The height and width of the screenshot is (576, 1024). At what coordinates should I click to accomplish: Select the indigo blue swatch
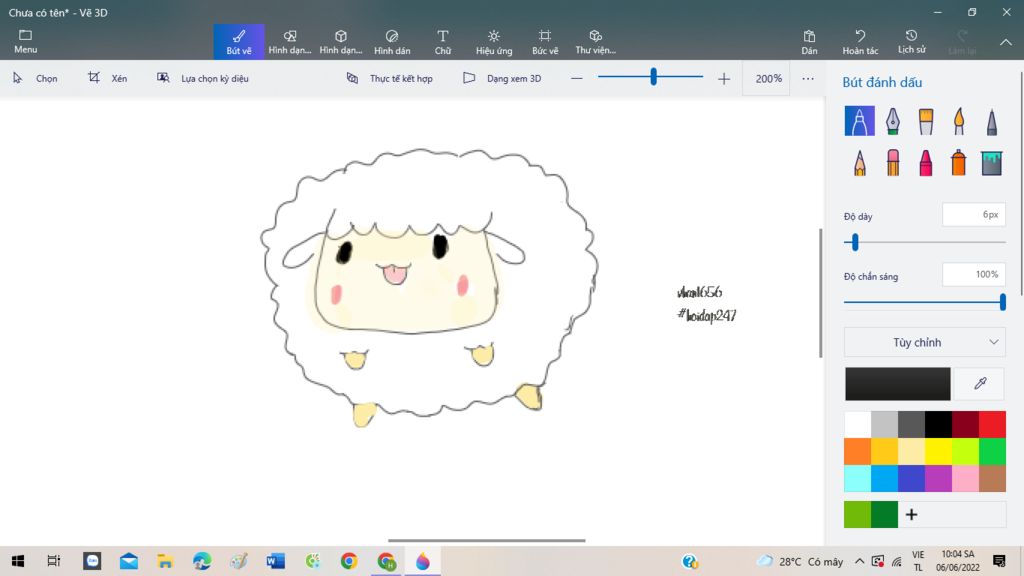click(x=912, y=478)
